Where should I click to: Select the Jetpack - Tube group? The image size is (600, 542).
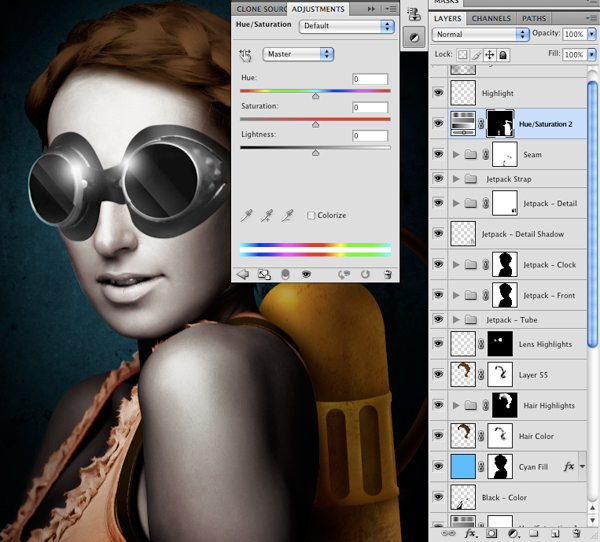point(509,320)
